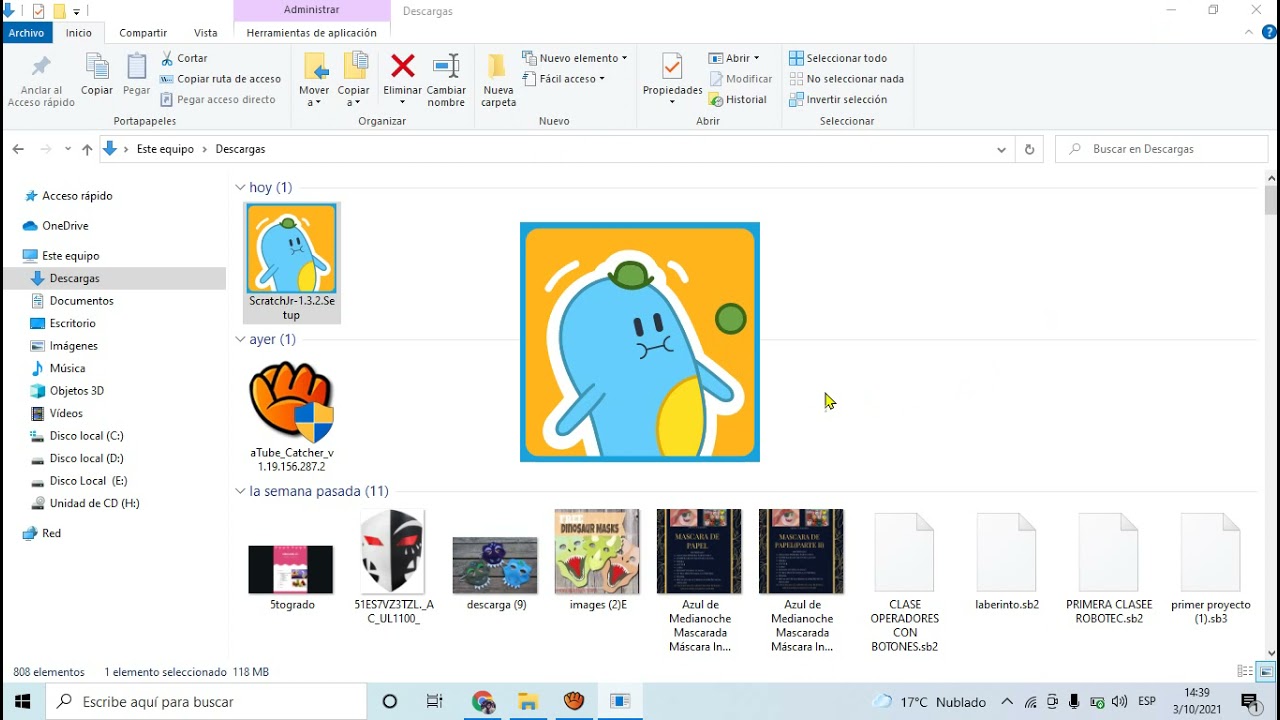Viewport: 1280px width, 720px height.
Task: Click Pegar acceso directo
Action: (218, 100)
